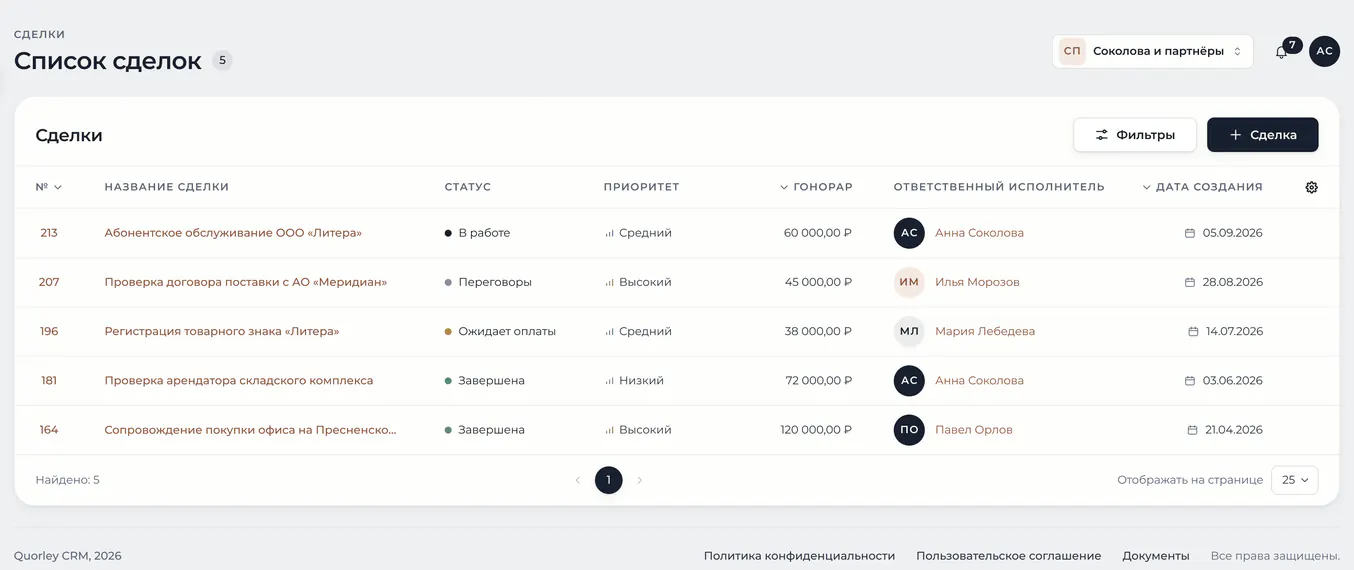Click the Ответственный исполнитель column header
1354x570 pixels.
coord(999,187)
